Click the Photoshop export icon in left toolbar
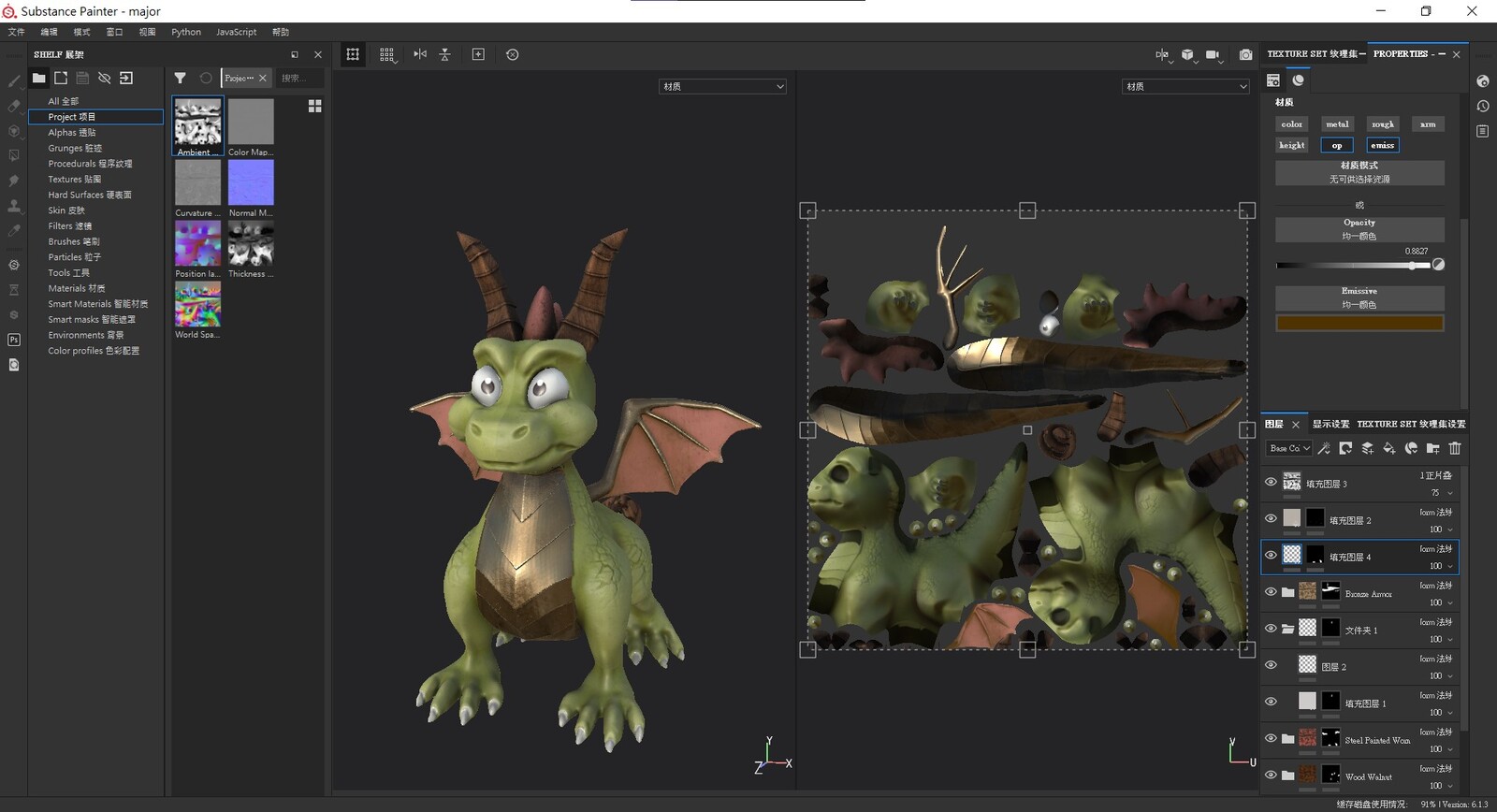This screenshot has width=1497, height=812. point(14,340)
